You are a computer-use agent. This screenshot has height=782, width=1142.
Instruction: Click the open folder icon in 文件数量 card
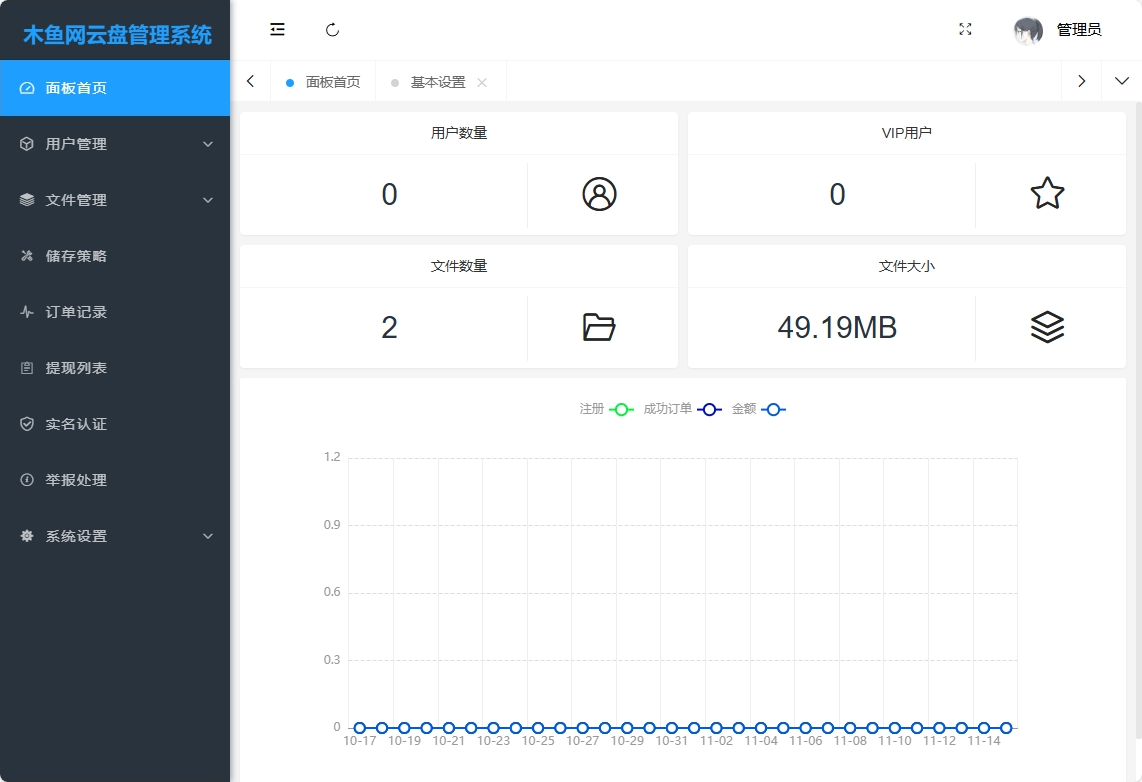point(599,328)
